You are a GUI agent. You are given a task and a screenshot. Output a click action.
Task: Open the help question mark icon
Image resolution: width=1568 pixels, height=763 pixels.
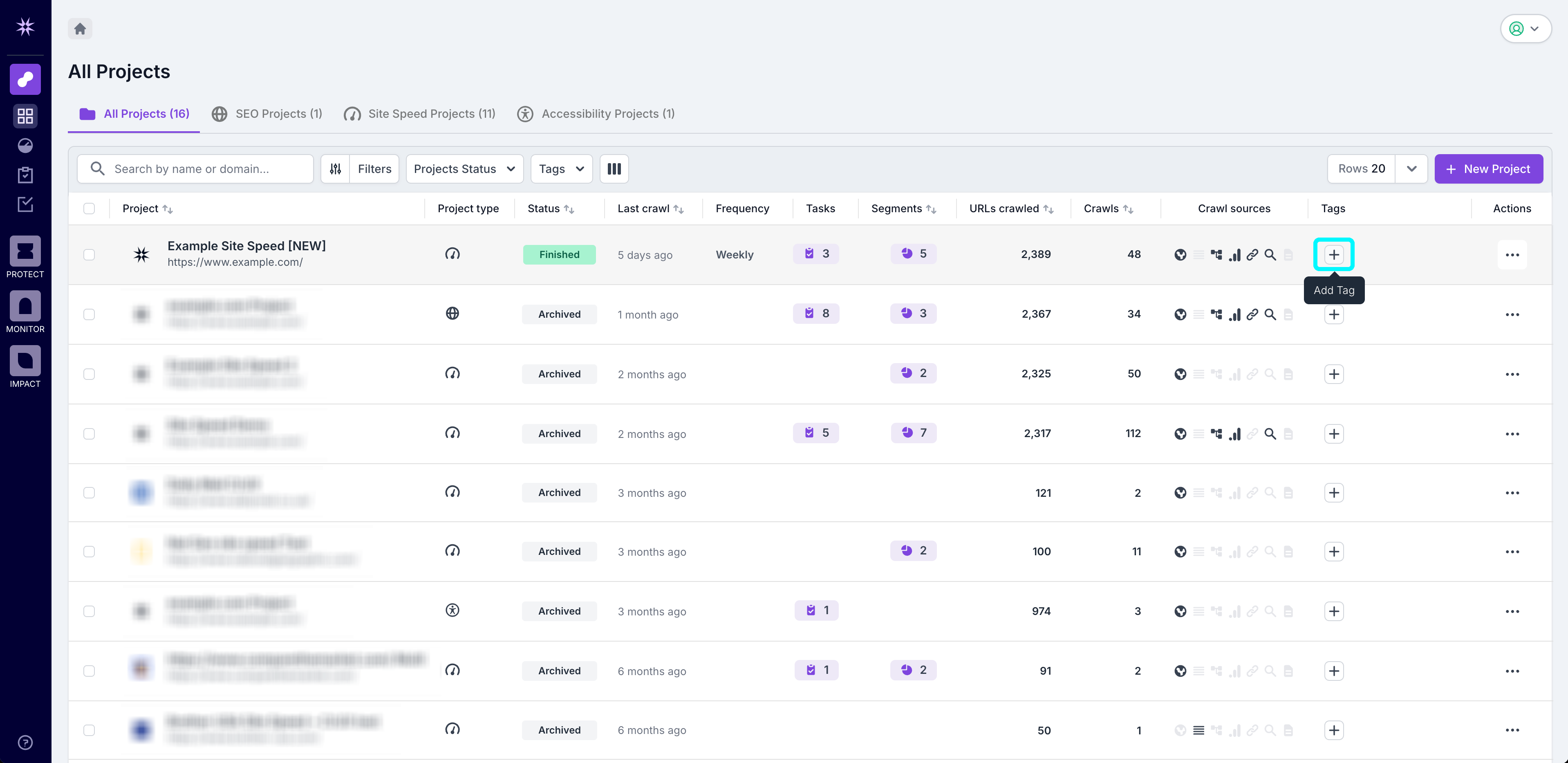(25, 742)
